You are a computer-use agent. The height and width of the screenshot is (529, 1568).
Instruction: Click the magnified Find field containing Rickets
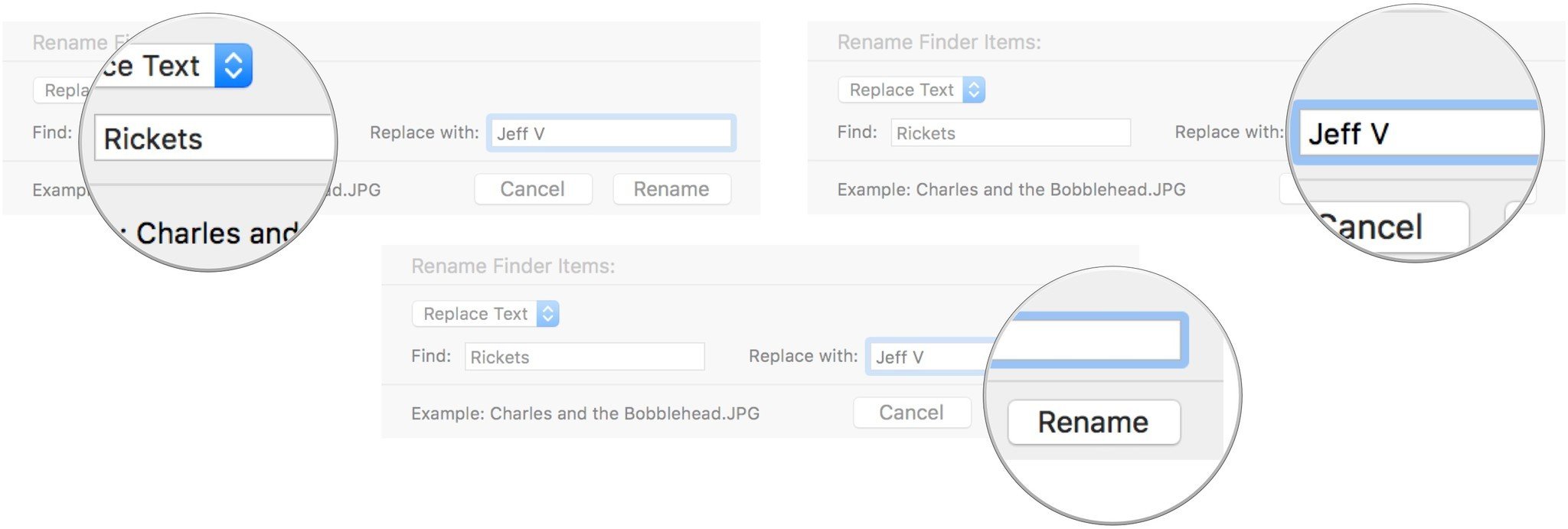[x=214, y=139]
